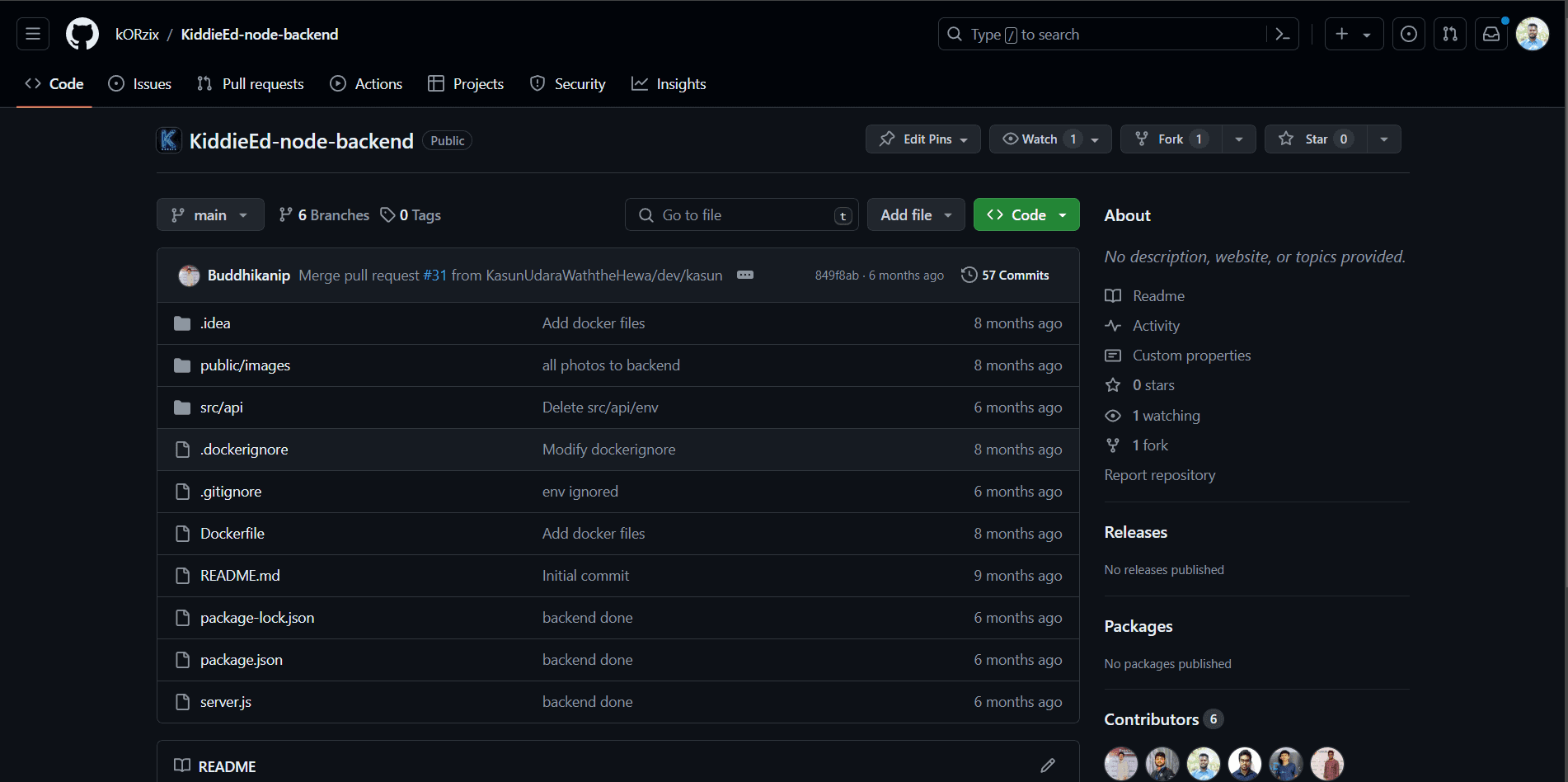Image resolution: width=1568 pixels, height=782 pixels.
Task: Edit README with pencil icon
Action: click(1048, 766)
